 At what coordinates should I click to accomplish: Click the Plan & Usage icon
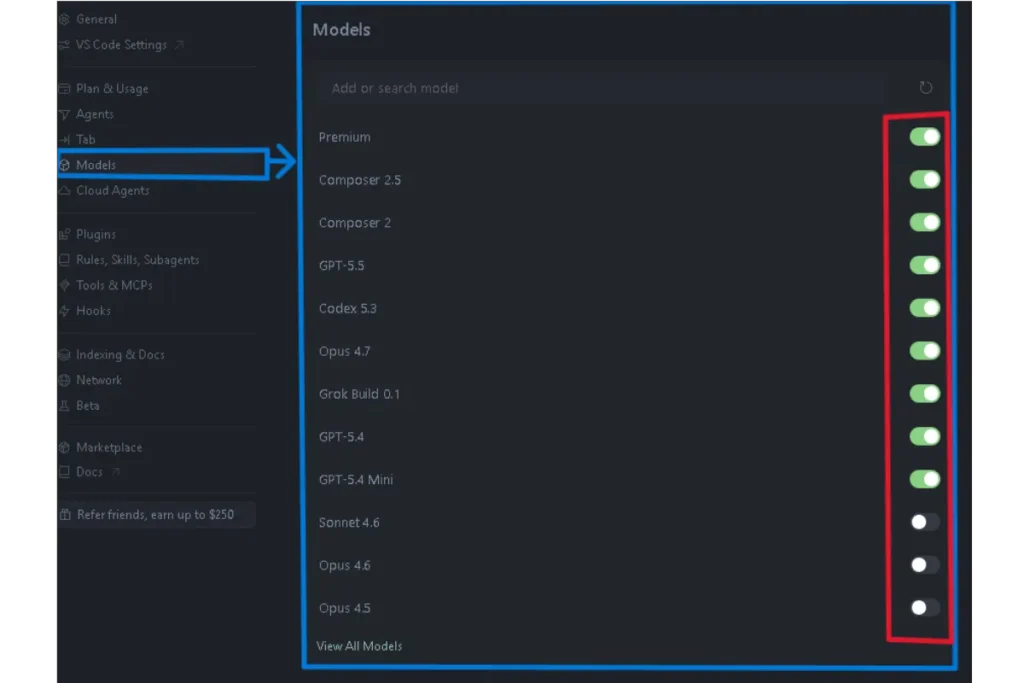coord(65,89)
